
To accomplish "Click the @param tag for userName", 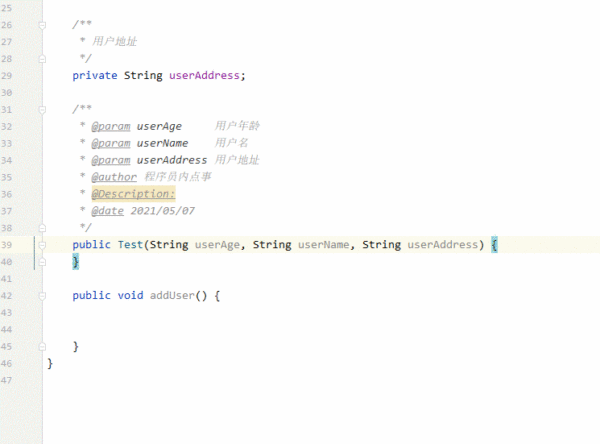I will pyautogui.click(x=111, y=143).
